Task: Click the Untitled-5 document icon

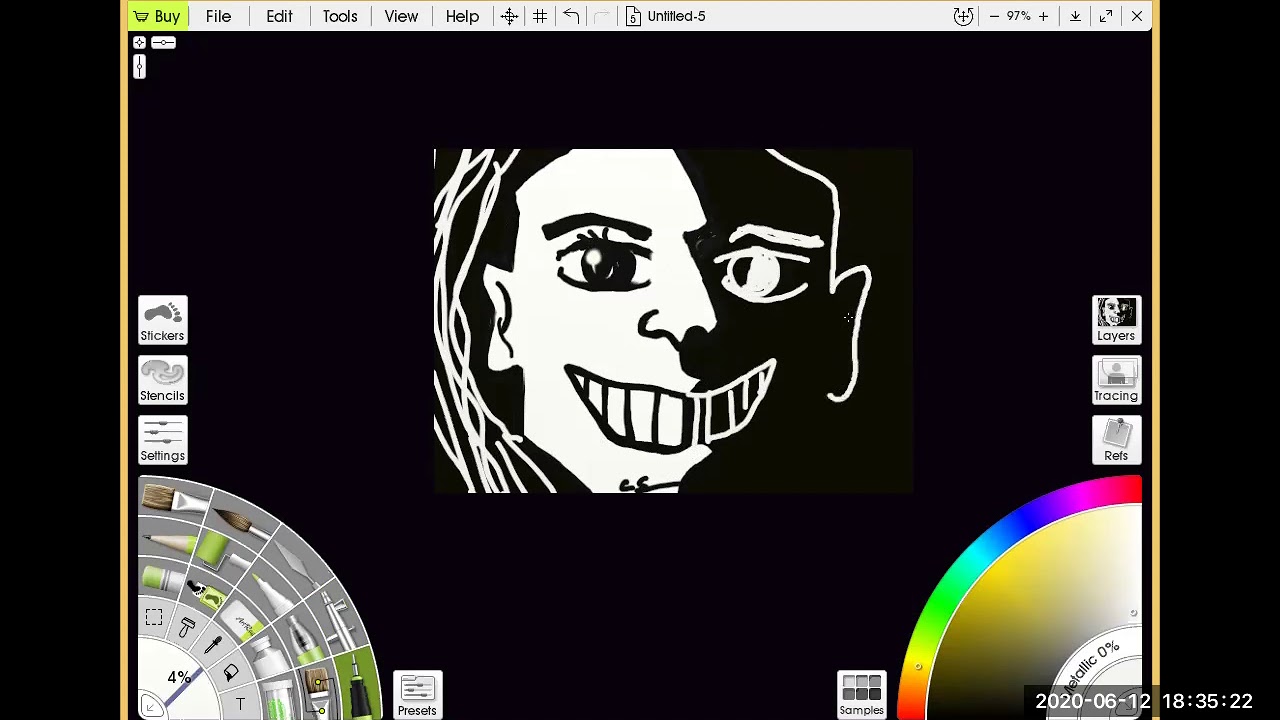Action: coord(633,16)
